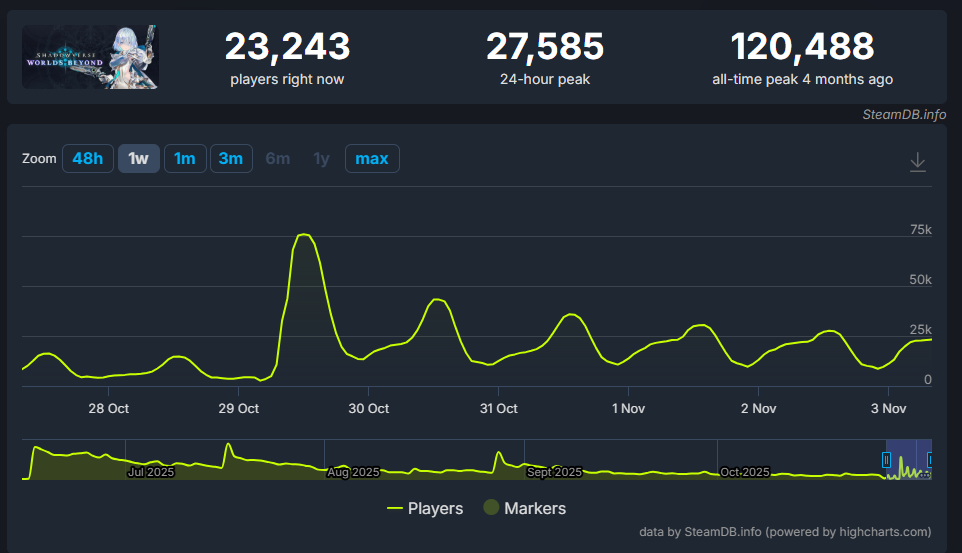Toggle the Players series in legend
The width and height of the screenshot is (962, 553).
coord(425,508)
